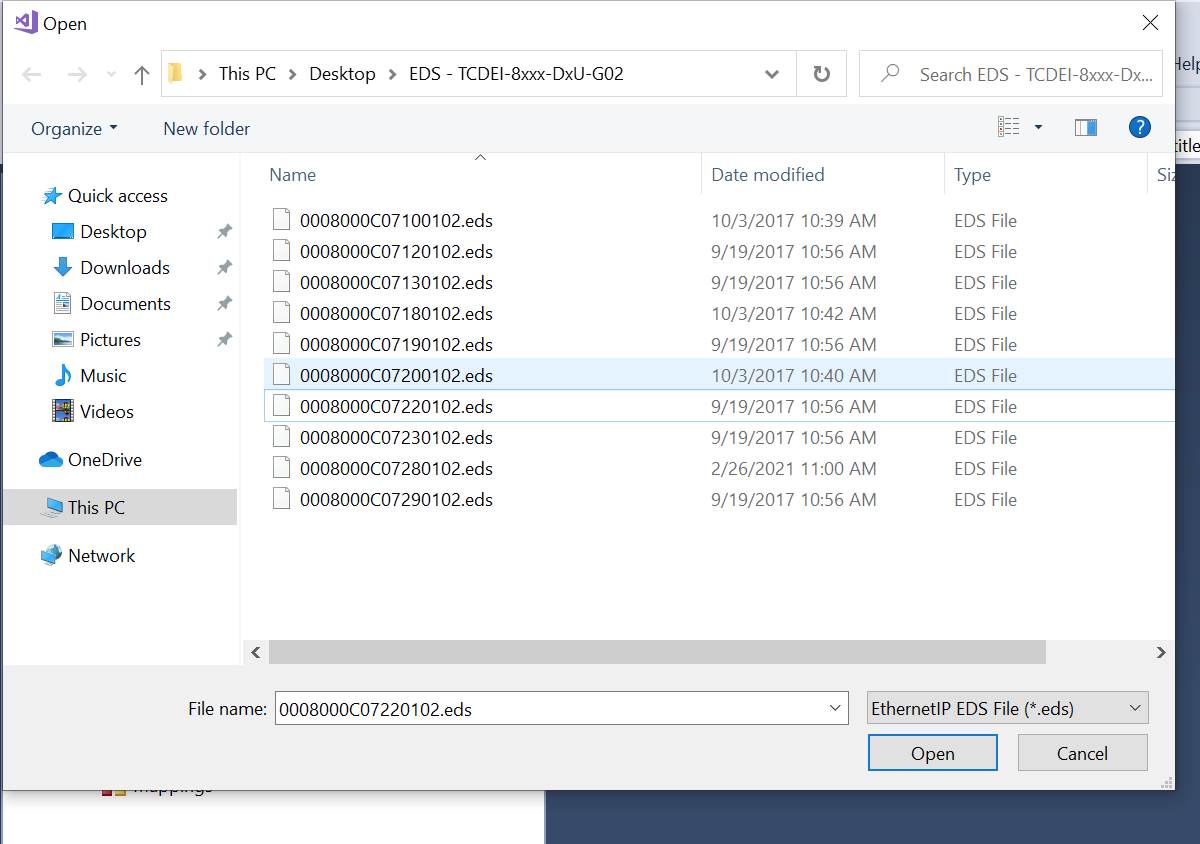Click the folder icon in address bar

(176, 74)
